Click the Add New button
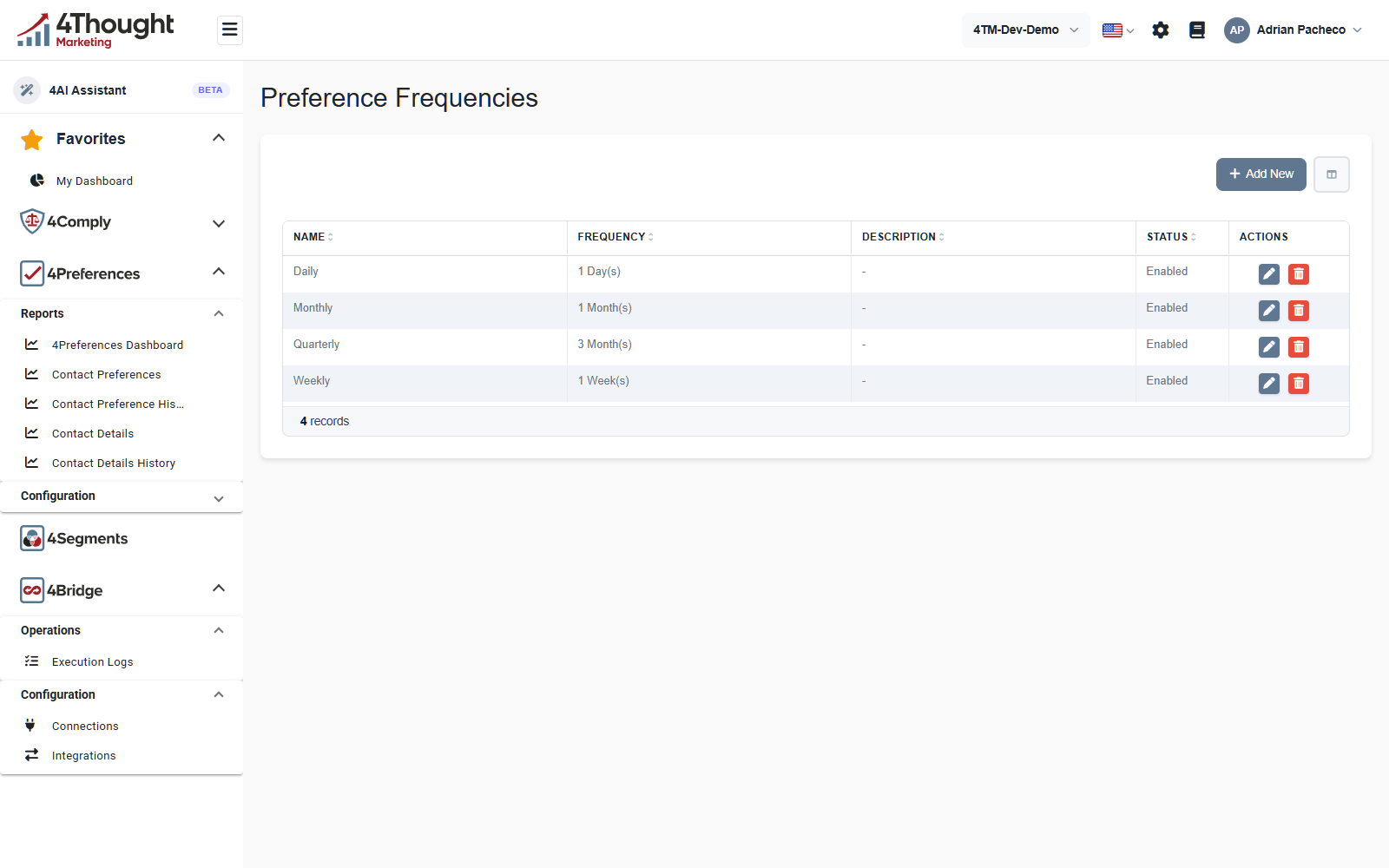The width and height of the screenshot is (1389, 868). (1261, 174)
